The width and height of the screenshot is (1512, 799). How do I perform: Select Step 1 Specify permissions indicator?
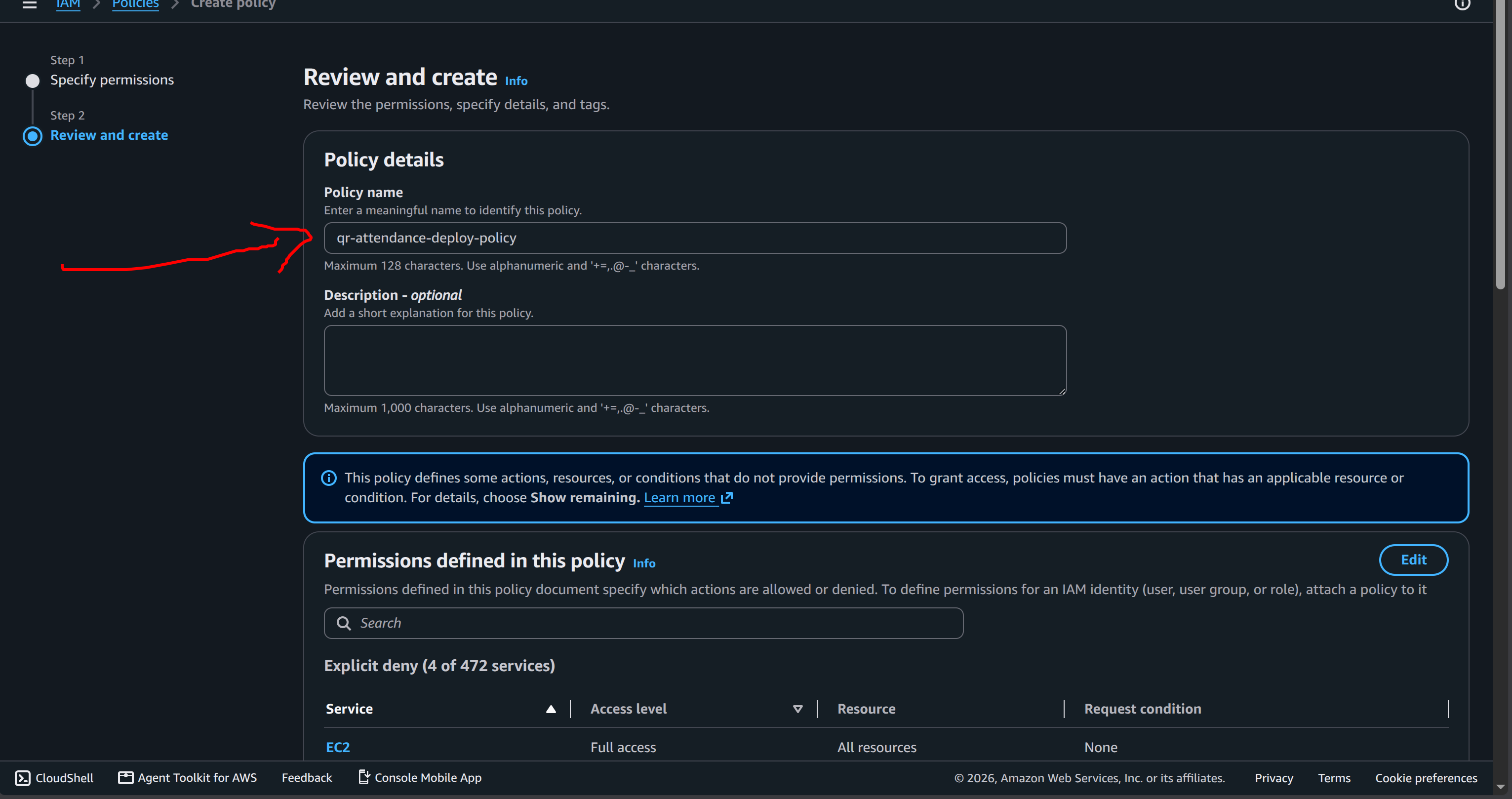pyautogui.click(x=33, y=80)
